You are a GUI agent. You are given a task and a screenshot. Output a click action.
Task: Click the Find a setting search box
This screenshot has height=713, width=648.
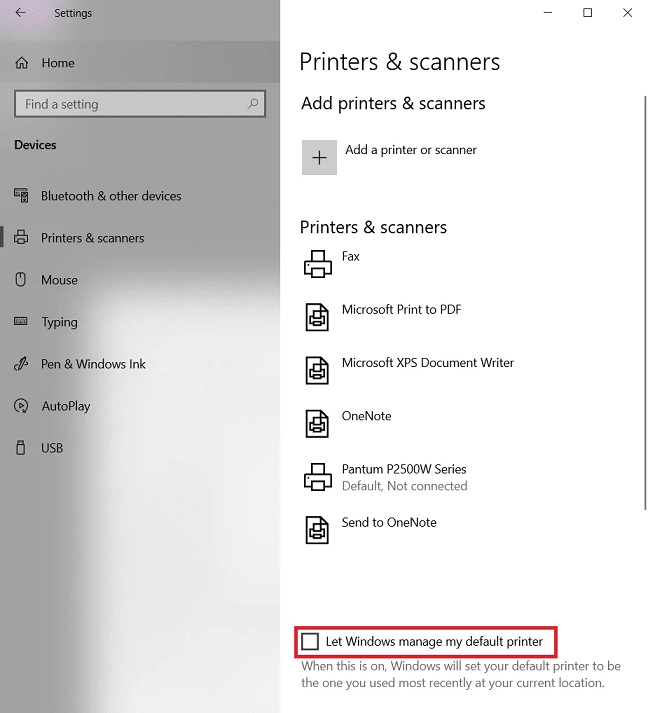pos(140,104)
